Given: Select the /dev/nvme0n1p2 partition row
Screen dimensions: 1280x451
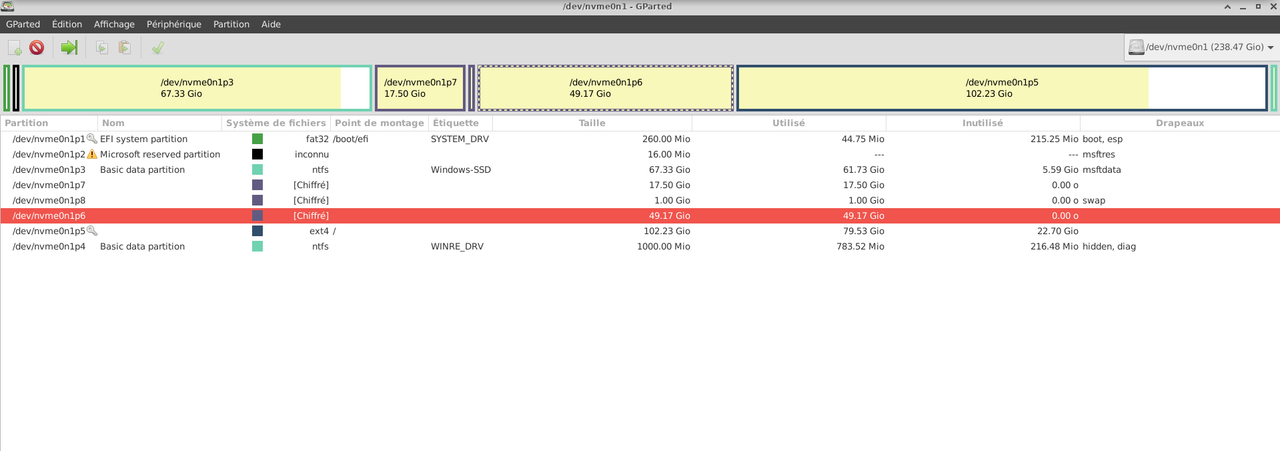Looking at the screenshot, I should pyautogui.click(x=640, y=154).
